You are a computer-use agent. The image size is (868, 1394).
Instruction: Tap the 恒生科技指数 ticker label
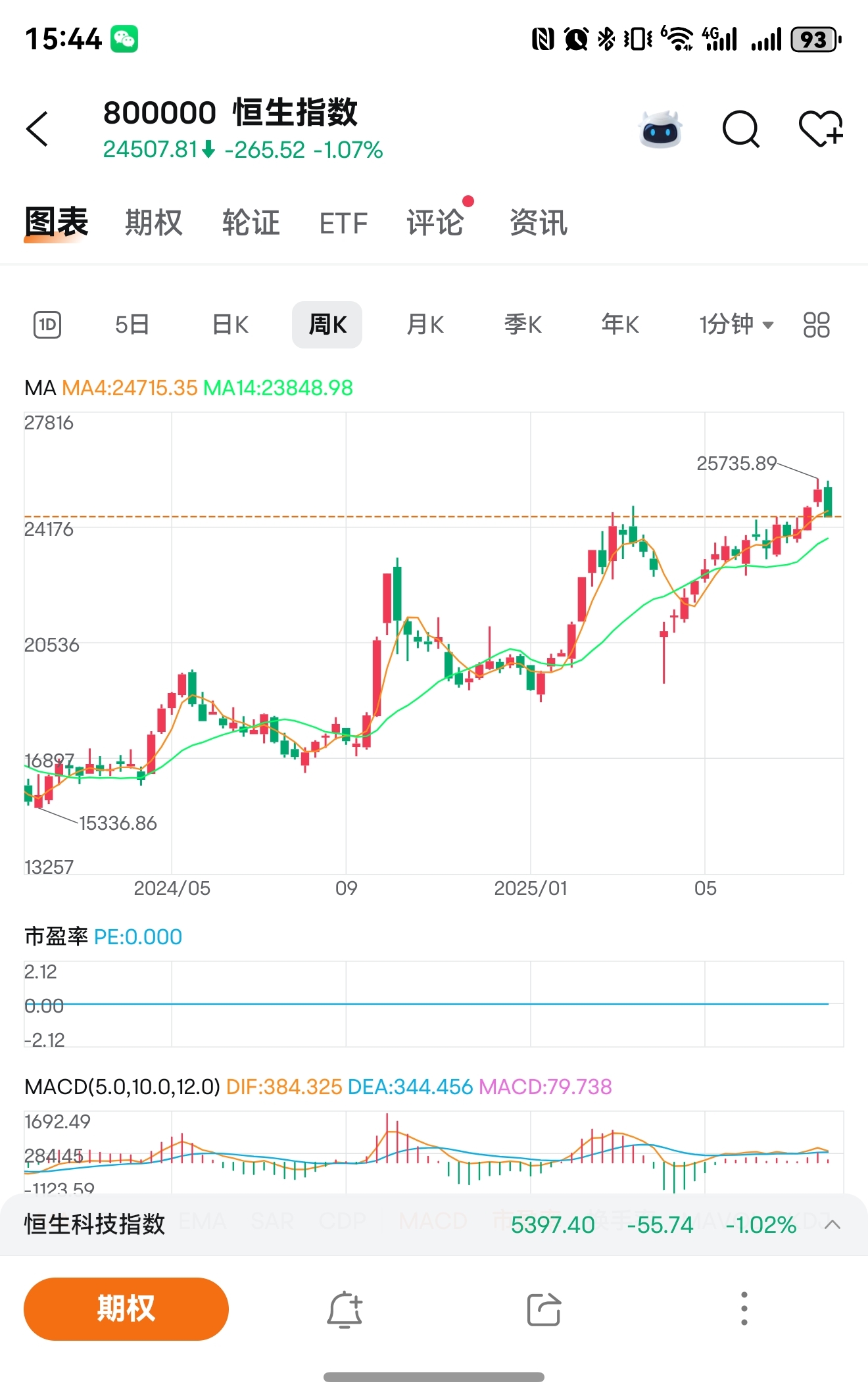95,1224
